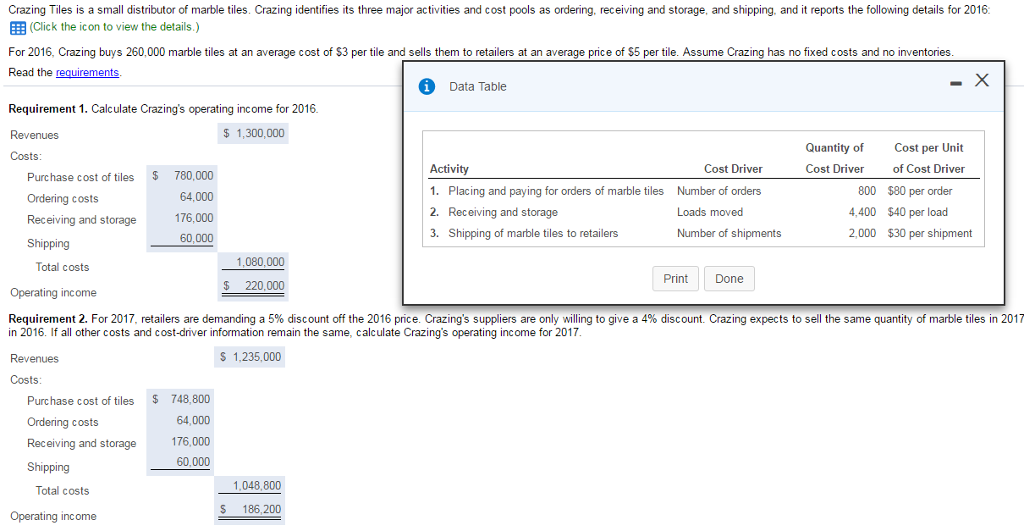The height and width of the screenshot is (531, 1024).
Task: Click the Done button
Action: (x=729, y=278)
